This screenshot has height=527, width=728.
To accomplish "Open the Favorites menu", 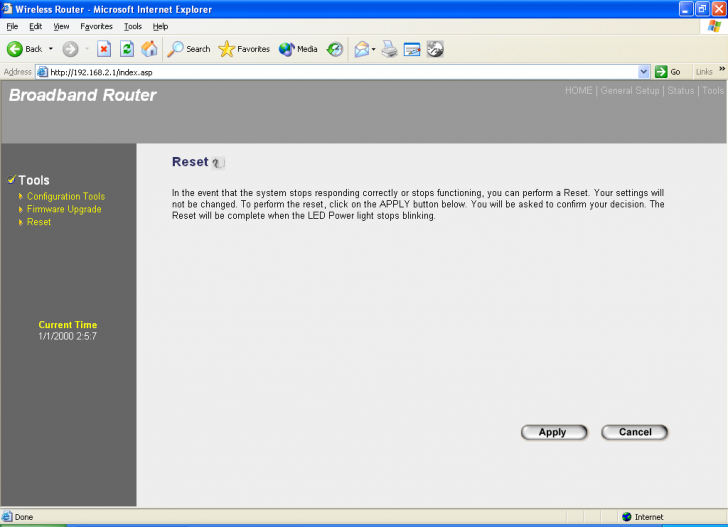I will point(96,26).
